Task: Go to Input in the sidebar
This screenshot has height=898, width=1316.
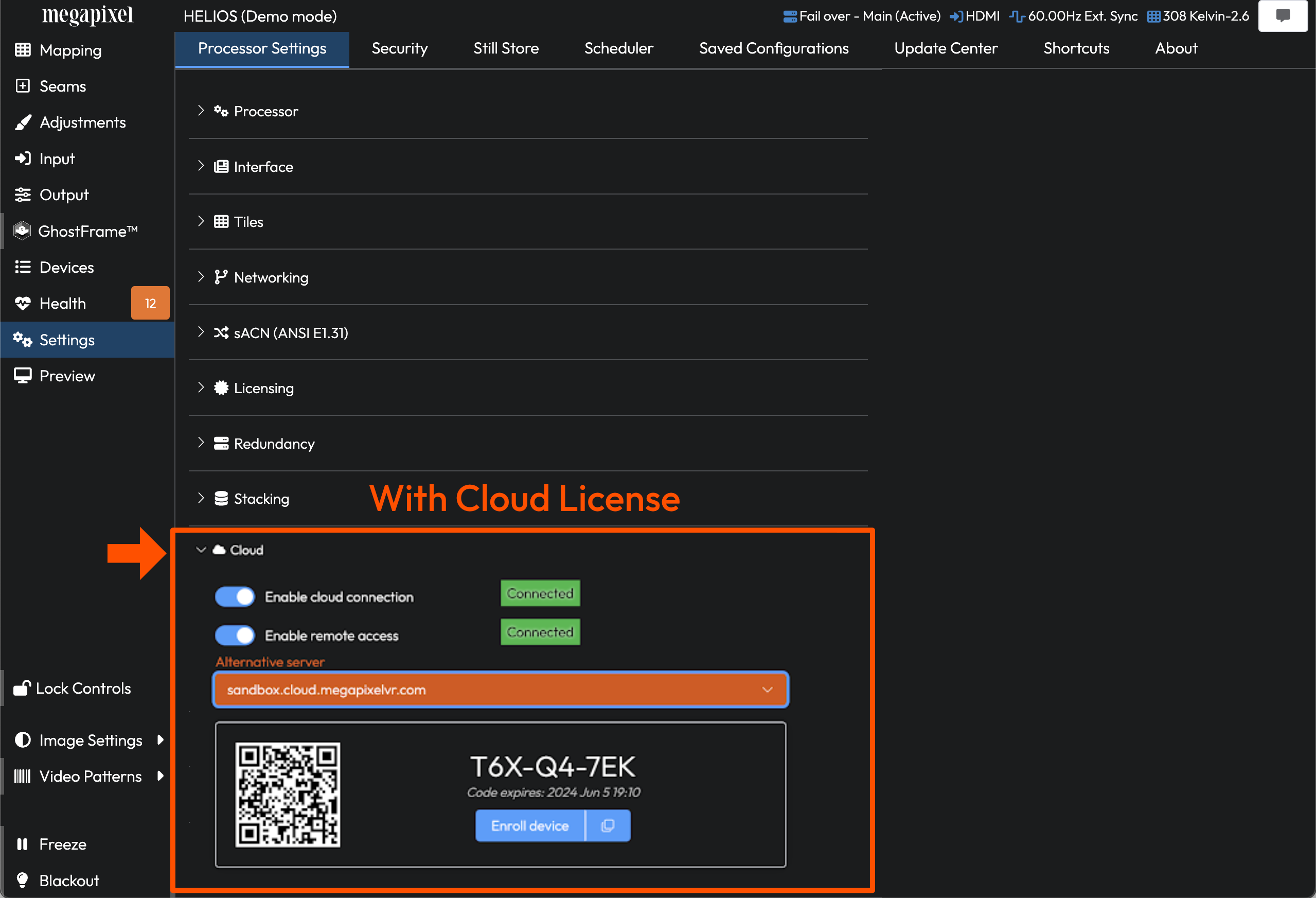Action: 86,159
